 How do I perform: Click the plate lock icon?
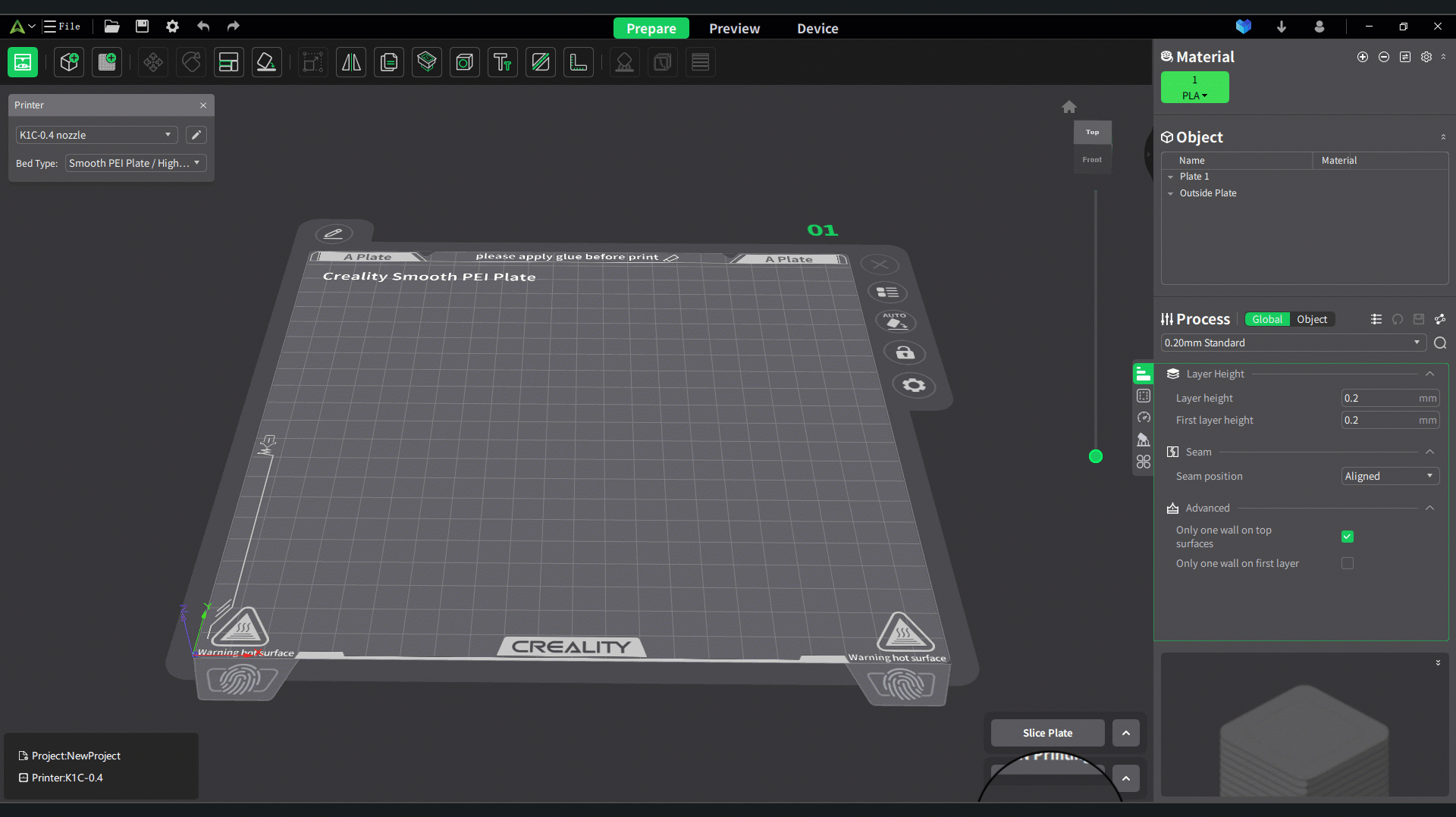pyautogui.click(x=905, y=353)
